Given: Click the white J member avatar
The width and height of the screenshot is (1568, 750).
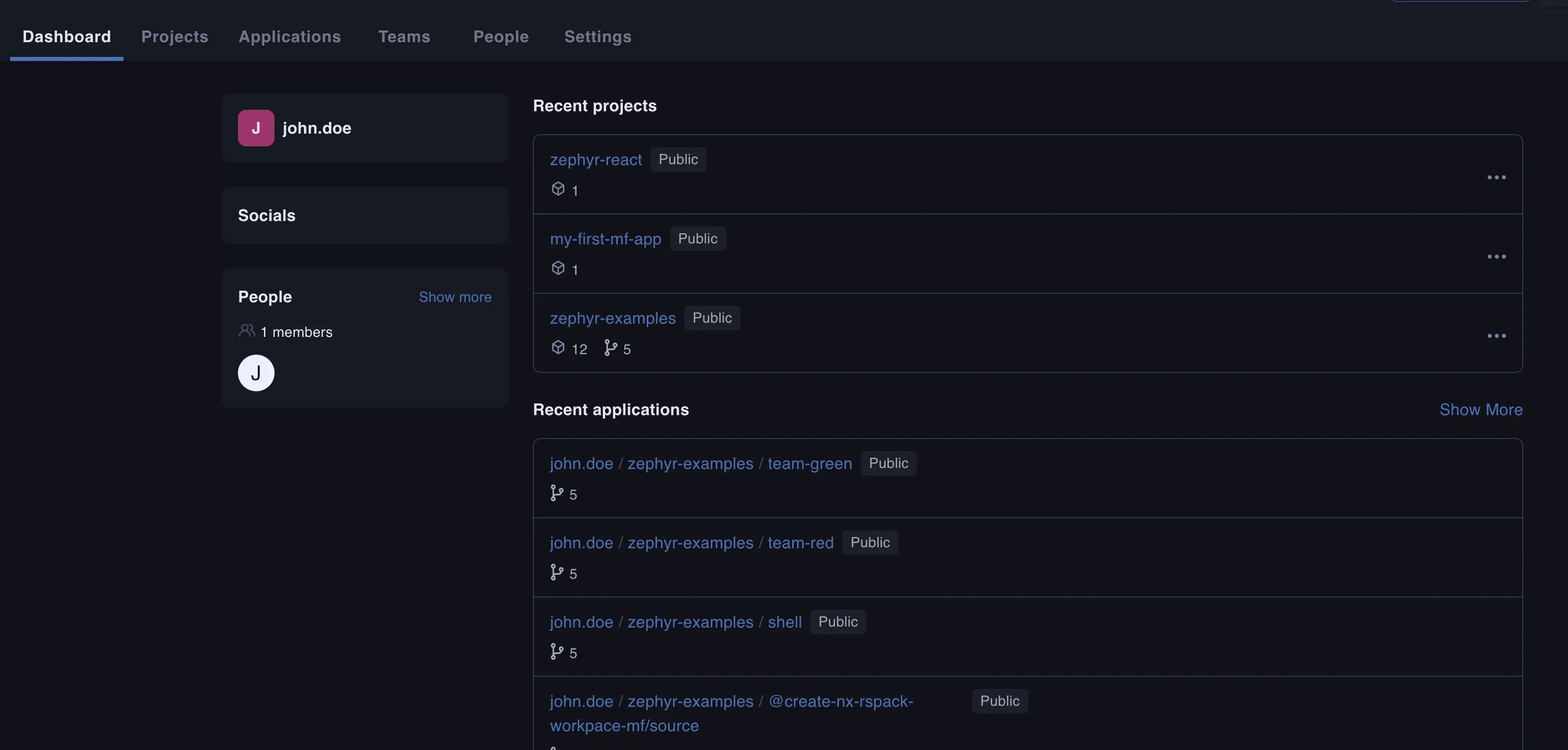Looking at the screenshot, I should pos(256,373).
